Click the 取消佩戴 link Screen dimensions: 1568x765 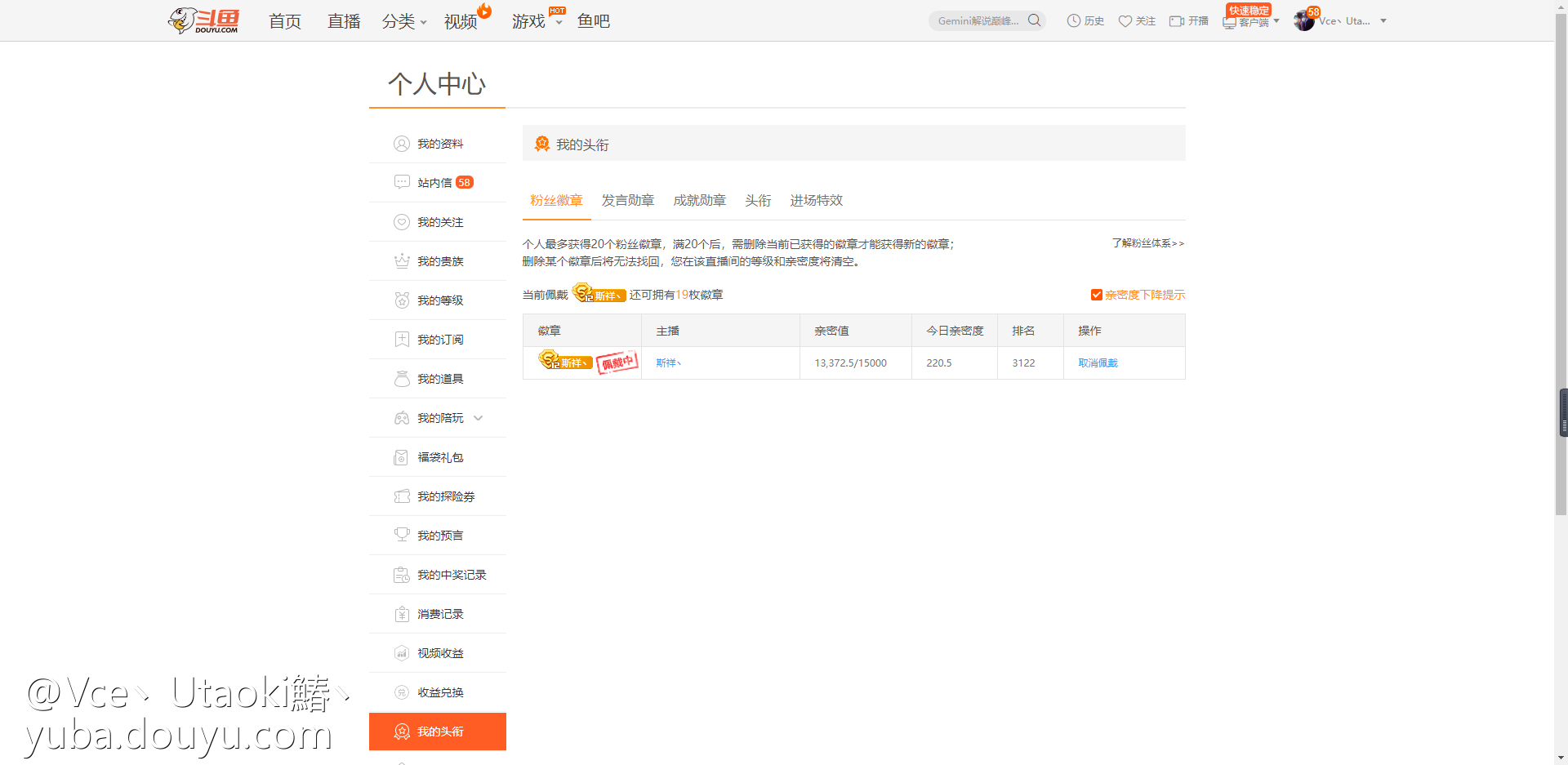1098,363
